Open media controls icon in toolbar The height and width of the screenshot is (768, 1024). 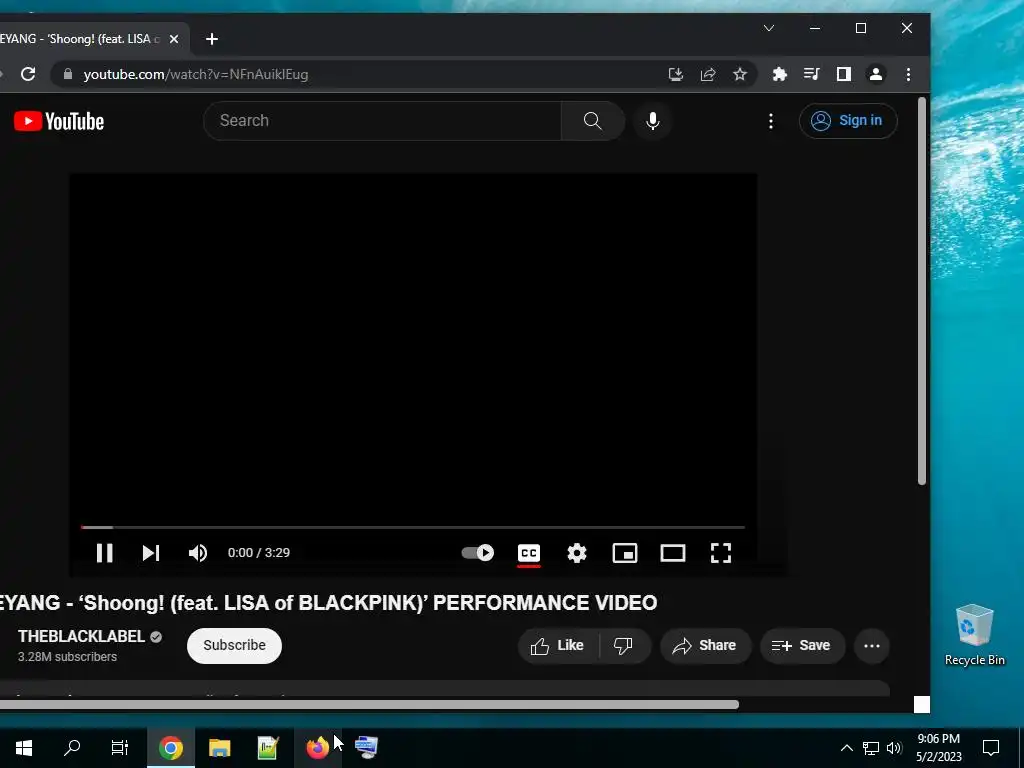[812, 74]
